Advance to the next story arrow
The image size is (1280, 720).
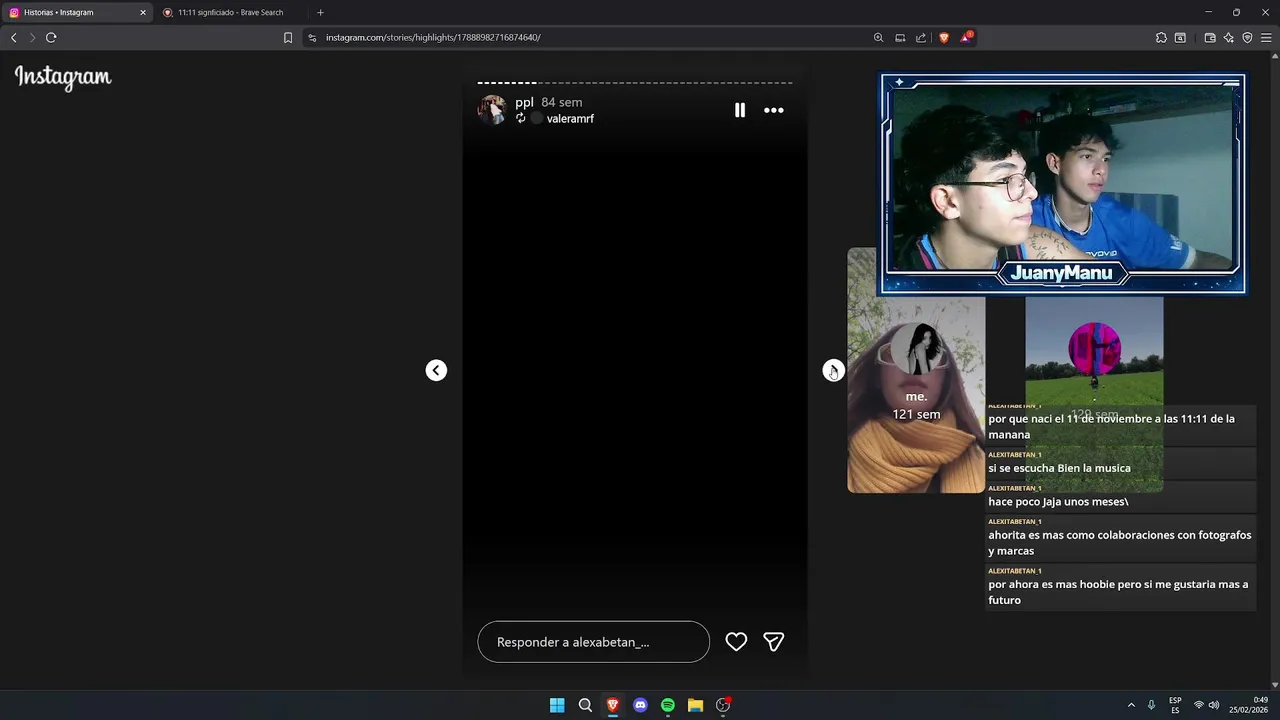[x=833, y=370]
